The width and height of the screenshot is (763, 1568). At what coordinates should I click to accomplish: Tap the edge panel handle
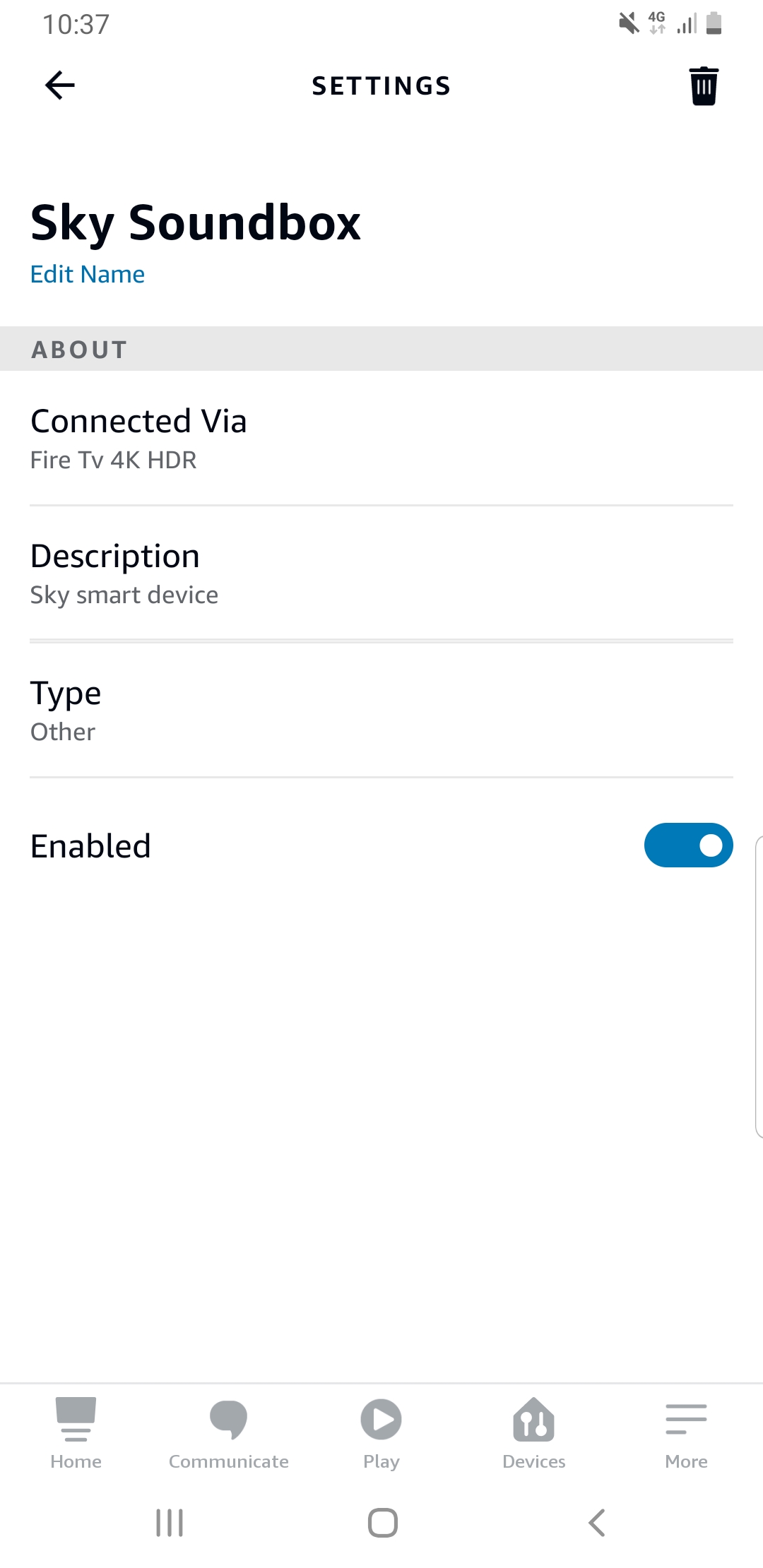point(759,986)
